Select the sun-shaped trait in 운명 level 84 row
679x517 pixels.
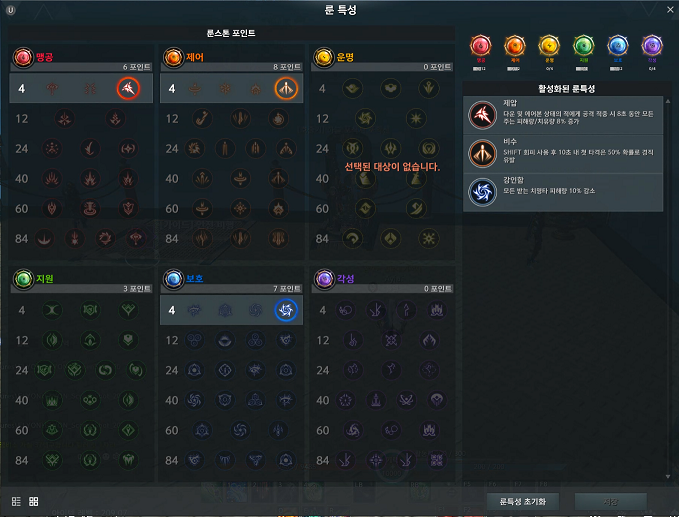[x=429, y=239]
